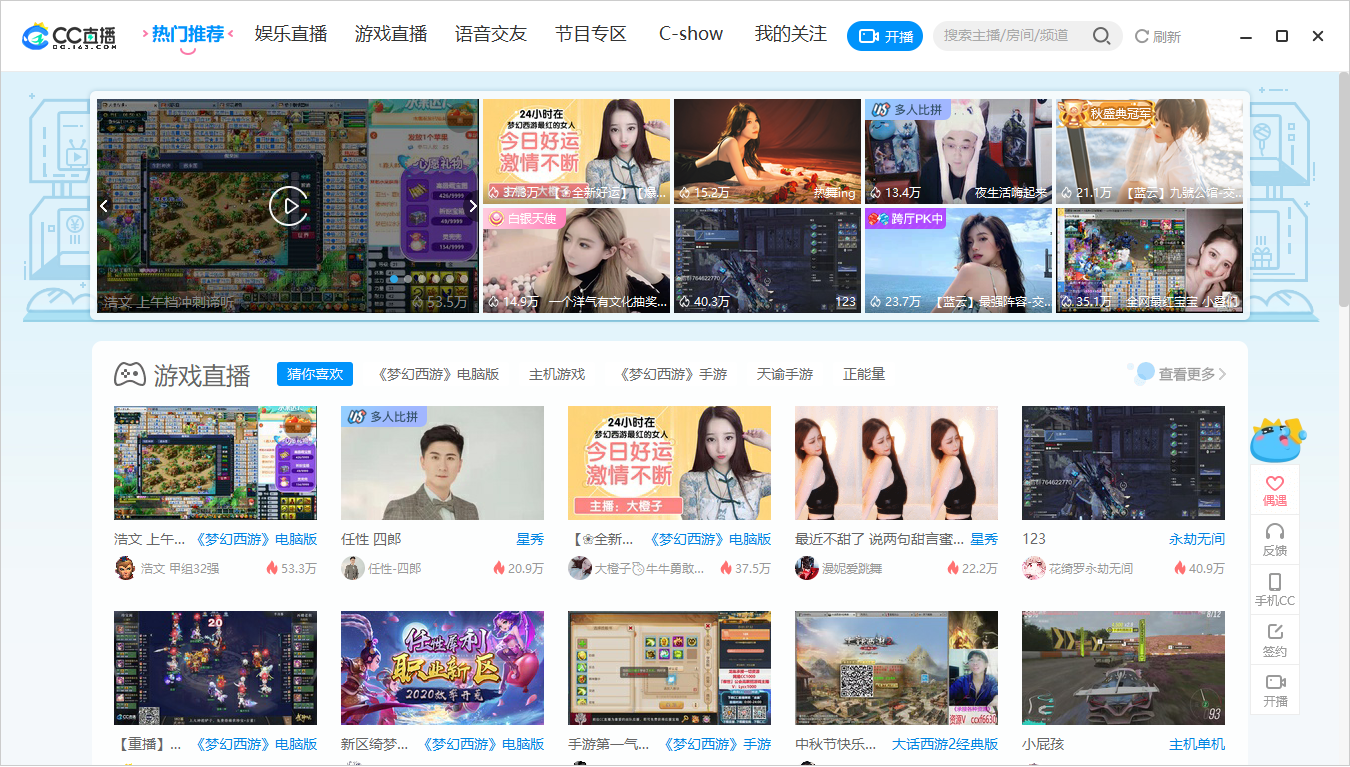Click the magnifying glass search icon

[x=1102, y=36]
